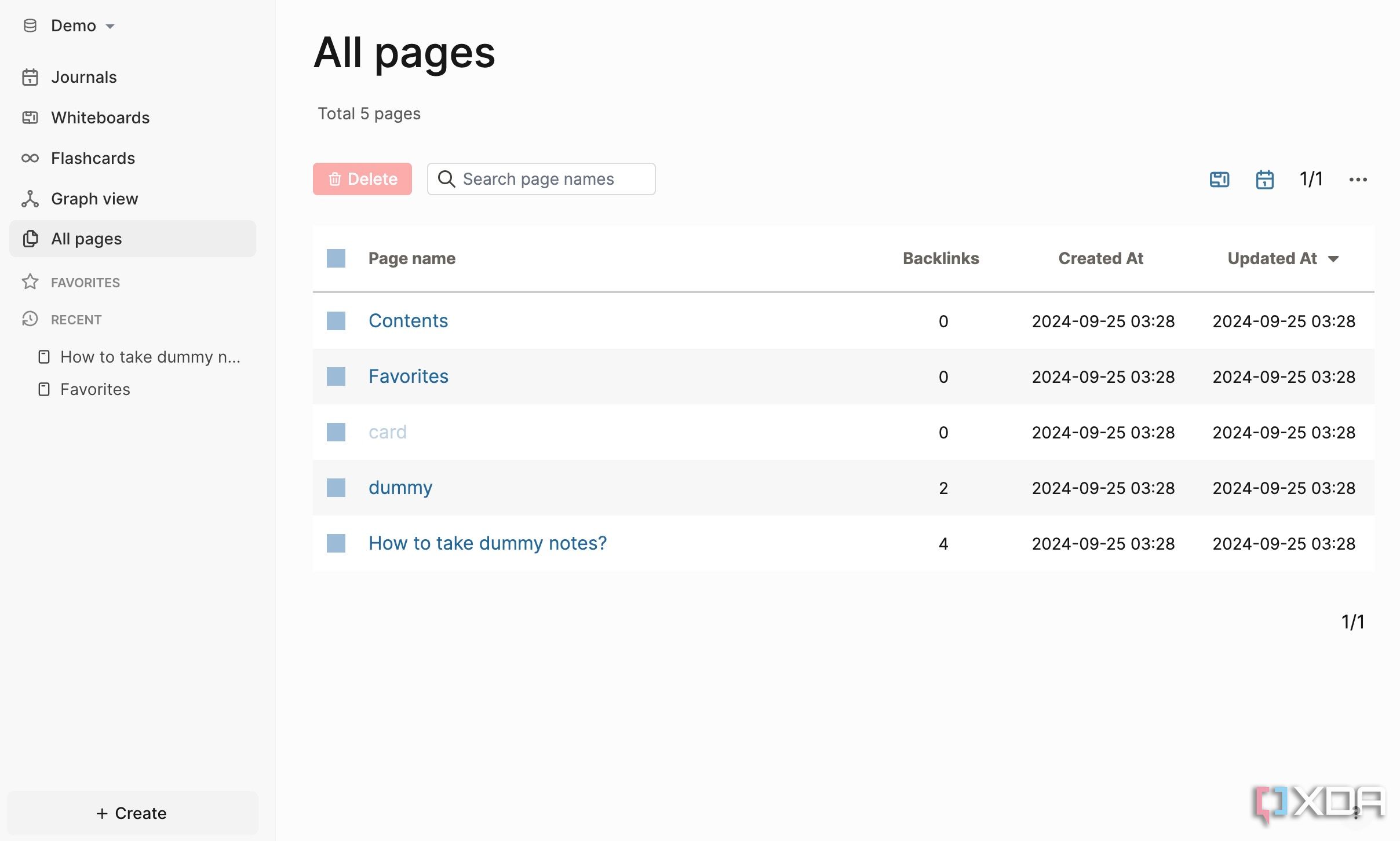Open the dummy page link

[400, 488]
